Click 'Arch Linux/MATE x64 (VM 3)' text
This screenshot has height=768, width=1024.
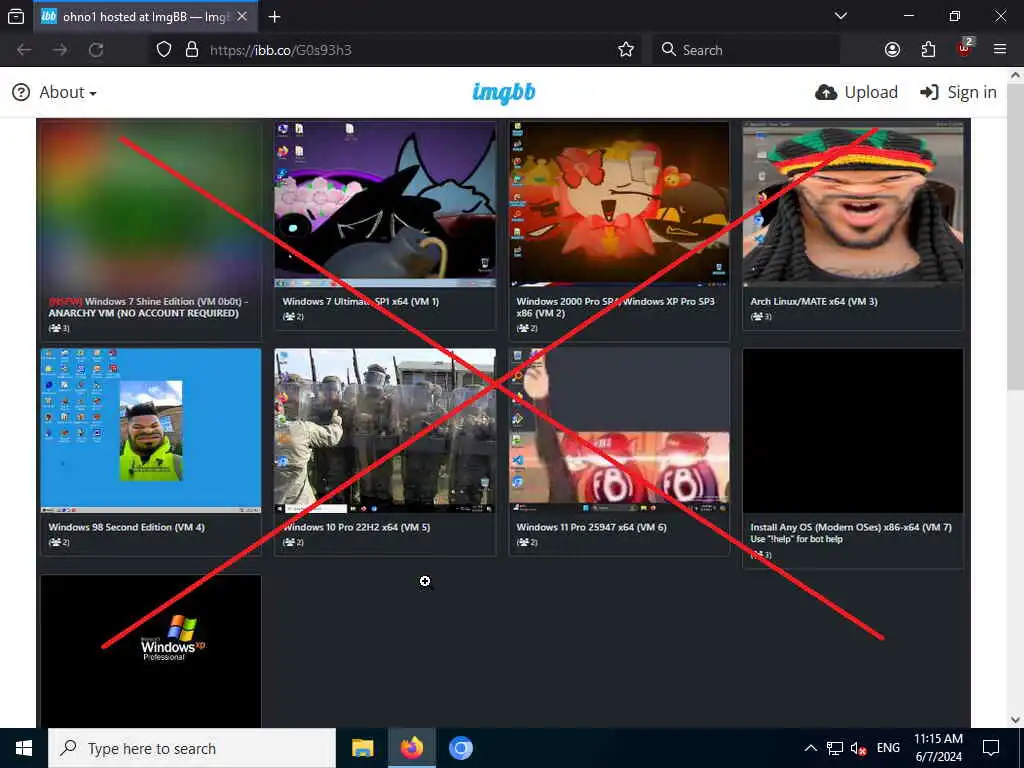(x=814, y=302)
